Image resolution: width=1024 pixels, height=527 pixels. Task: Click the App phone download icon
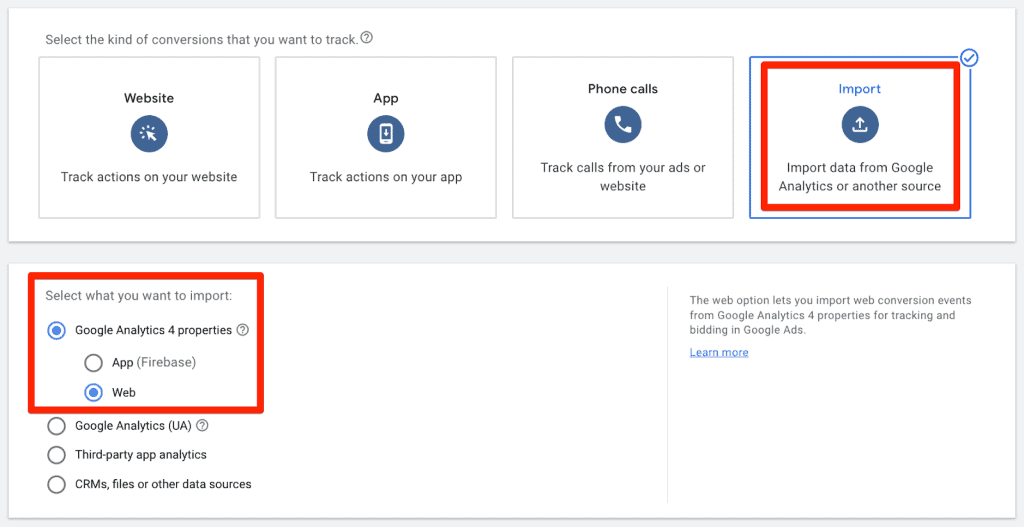pyautogui.click(x=386, y=134)
